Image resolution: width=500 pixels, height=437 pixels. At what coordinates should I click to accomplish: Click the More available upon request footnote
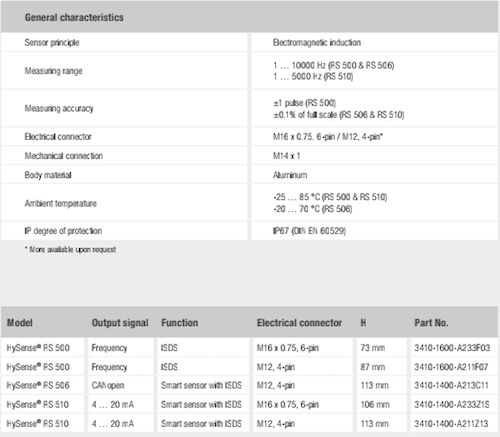(70, 249)
